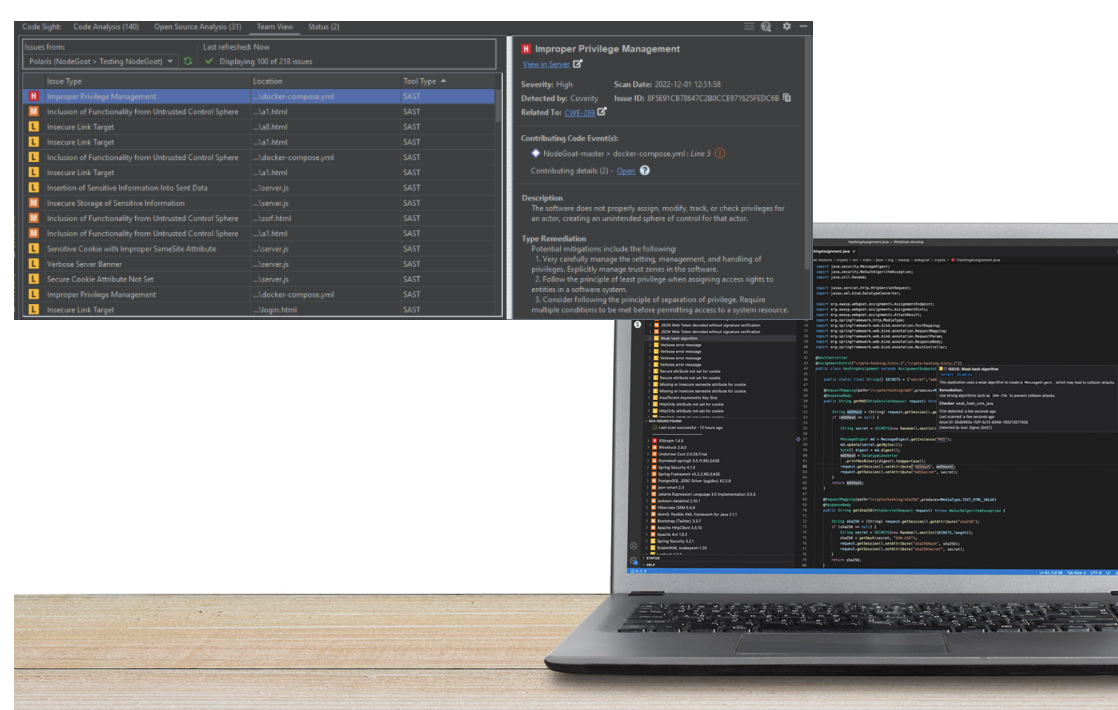This screenshot has height=710, width=1118.
Task: Select the Insecure Link Target row at login.html
Action: click(259, 309)
